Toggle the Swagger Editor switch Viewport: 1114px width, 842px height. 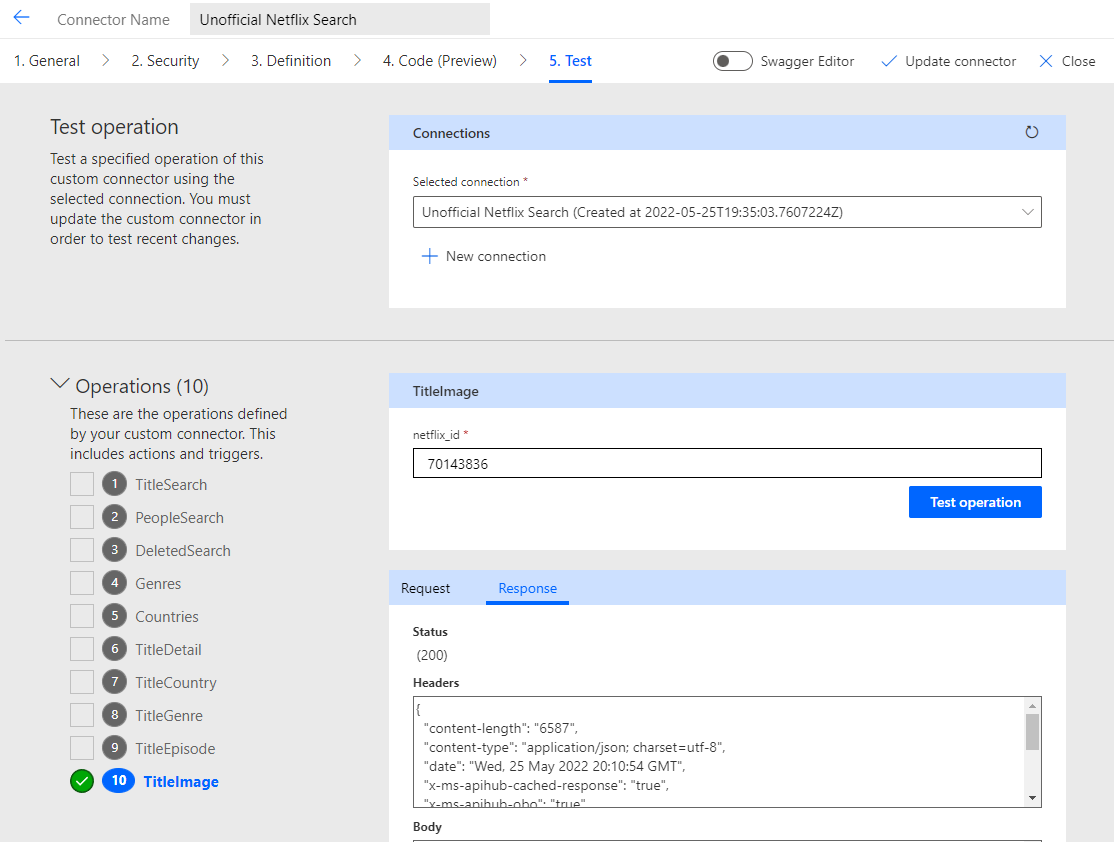732,61
